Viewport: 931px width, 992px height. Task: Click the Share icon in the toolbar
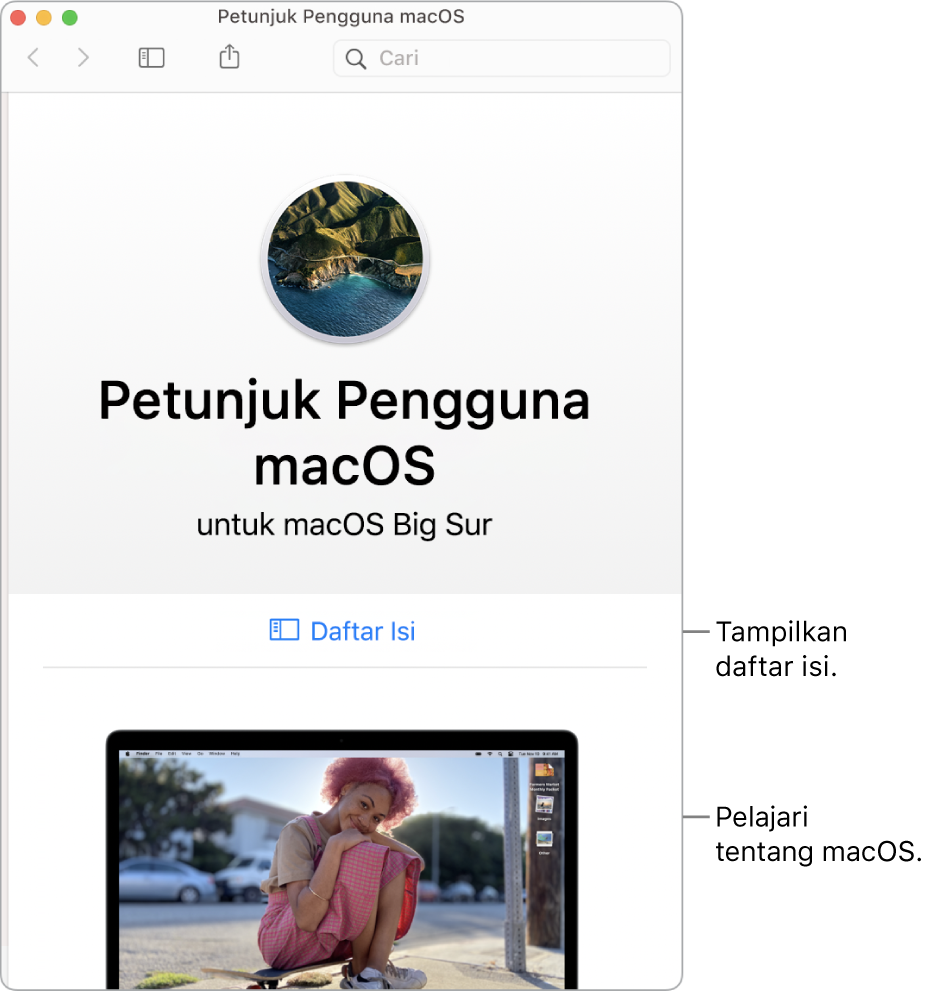[228, 57]
